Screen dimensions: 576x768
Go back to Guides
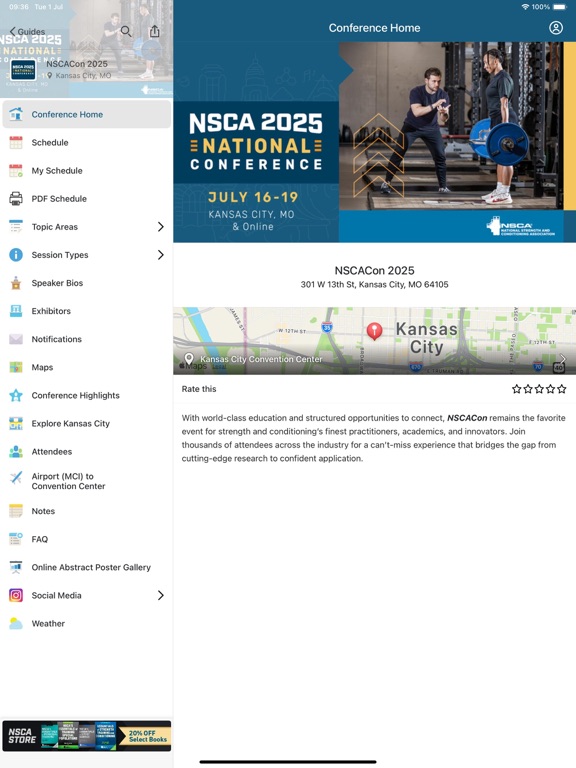pos(27,31)
